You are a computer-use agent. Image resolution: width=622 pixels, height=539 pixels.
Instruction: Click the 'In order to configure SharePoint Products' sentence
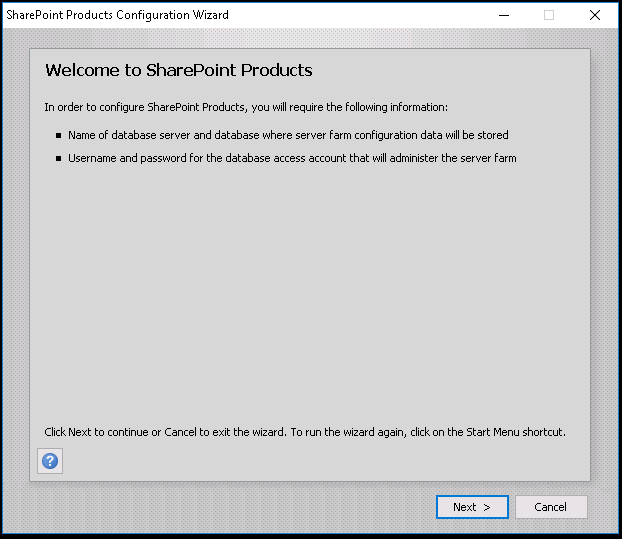click(246, 107)
